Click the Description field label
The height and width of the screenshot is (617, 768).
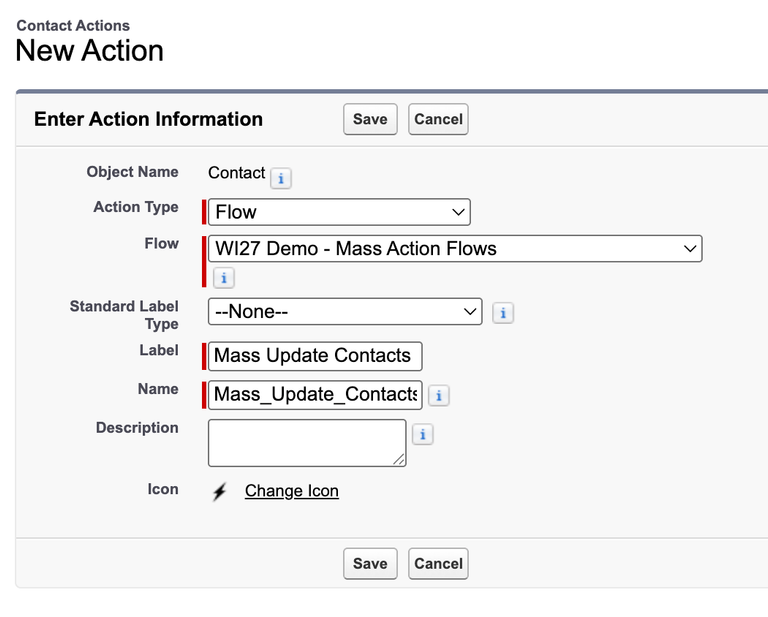[137, 427]
